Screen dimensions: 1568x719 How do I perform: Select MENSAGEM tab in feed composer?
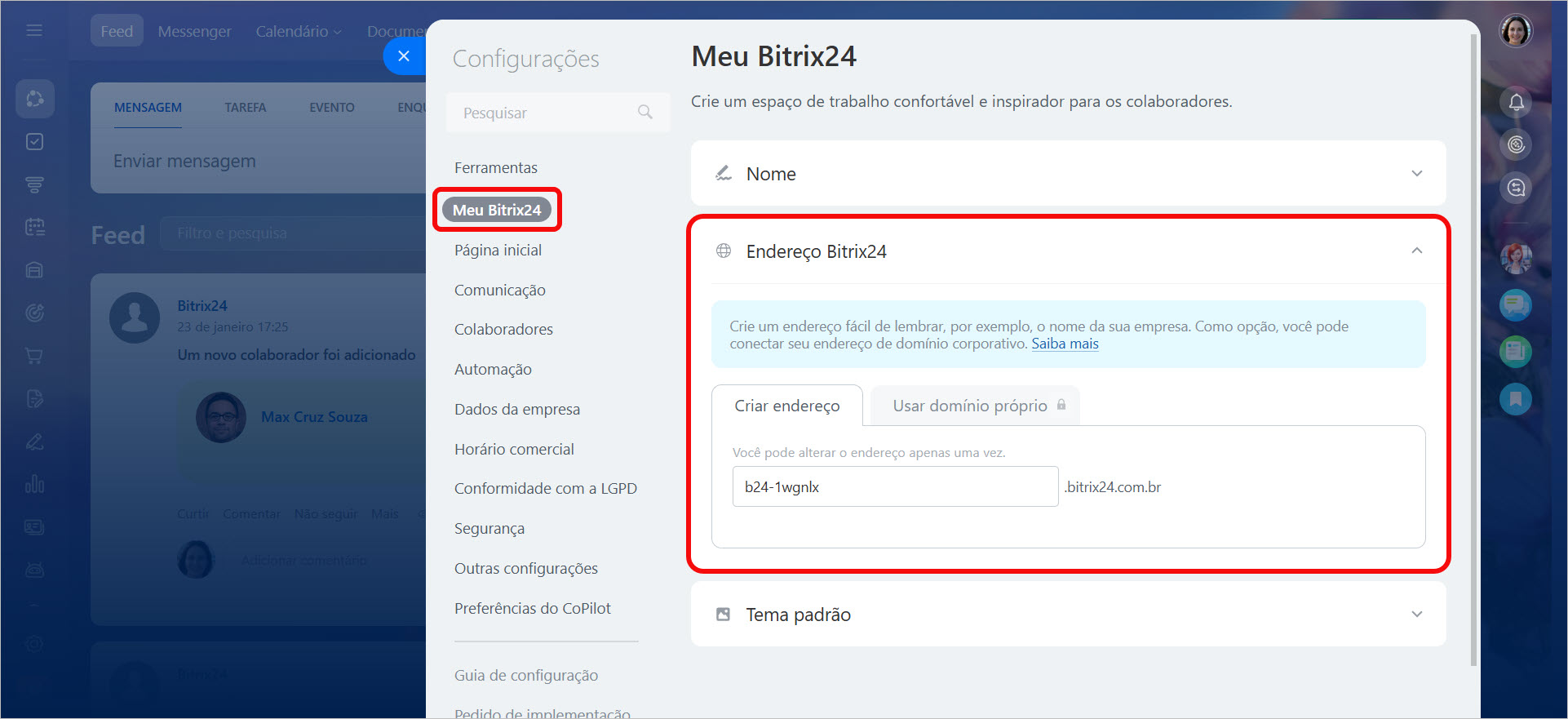[148, 107]
